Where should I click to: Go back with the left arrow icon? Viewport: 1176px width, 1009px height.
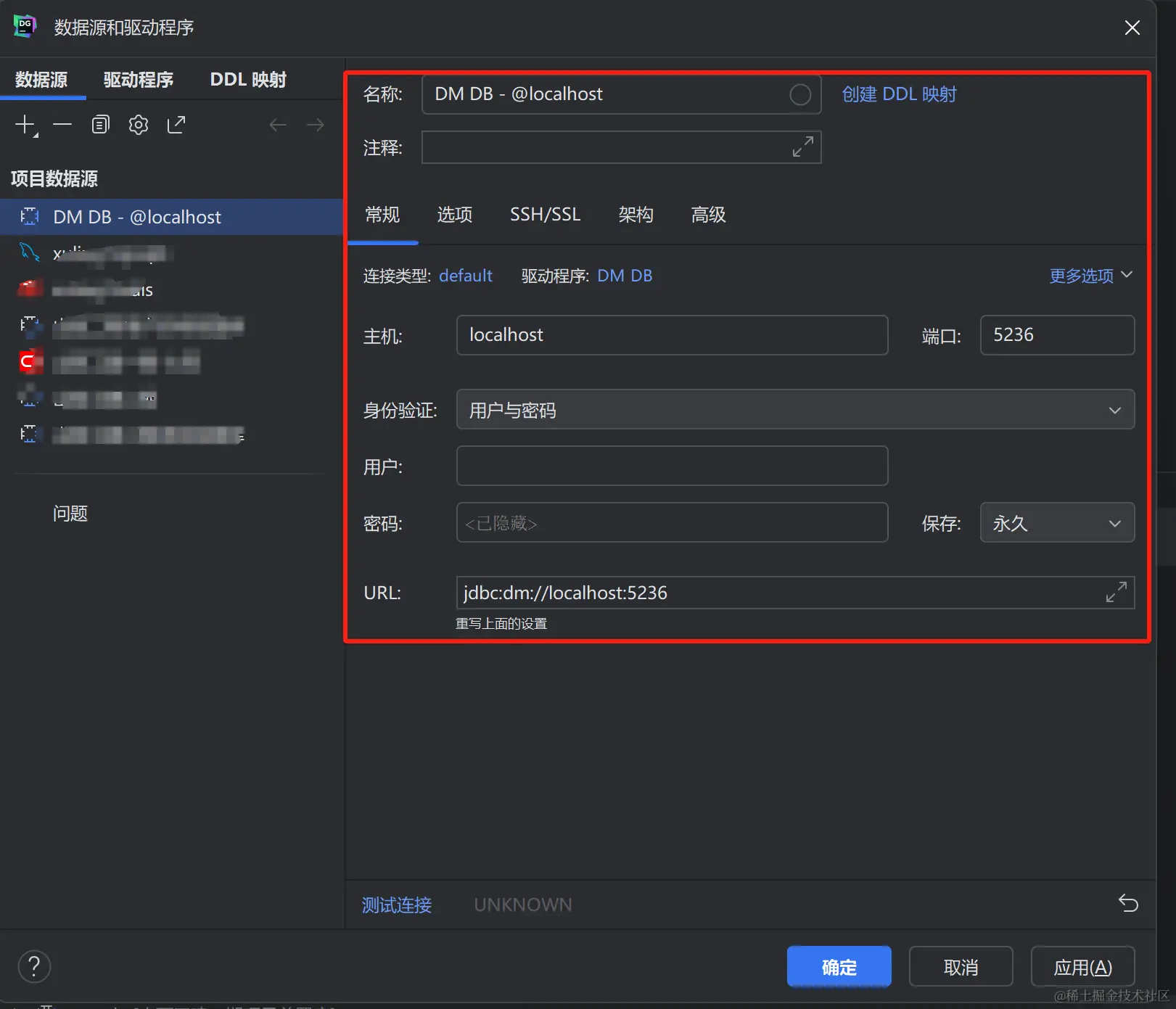[278, 125]
